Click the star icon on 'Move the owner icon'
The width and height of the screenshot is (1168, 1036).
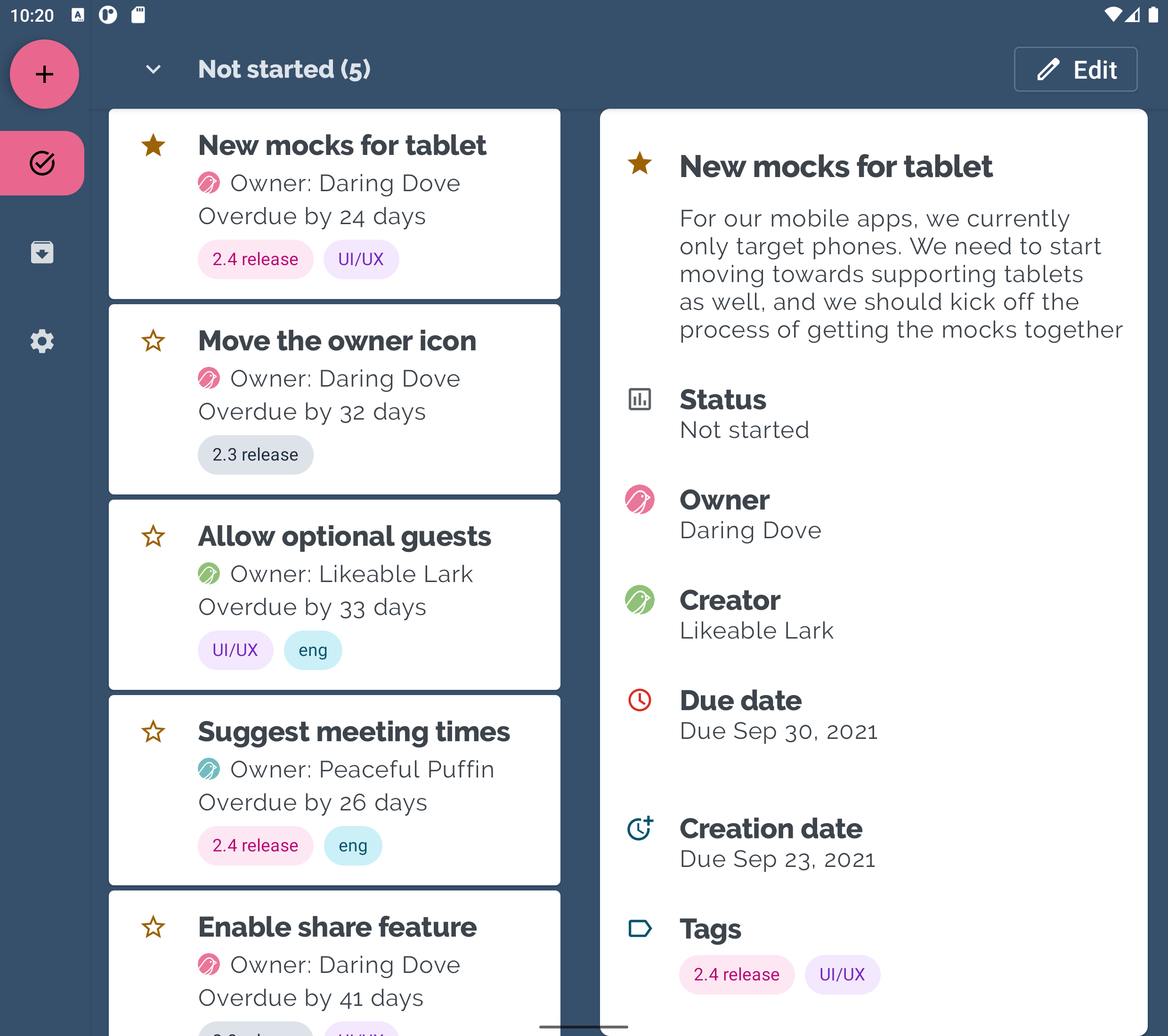tap(153, 340)
